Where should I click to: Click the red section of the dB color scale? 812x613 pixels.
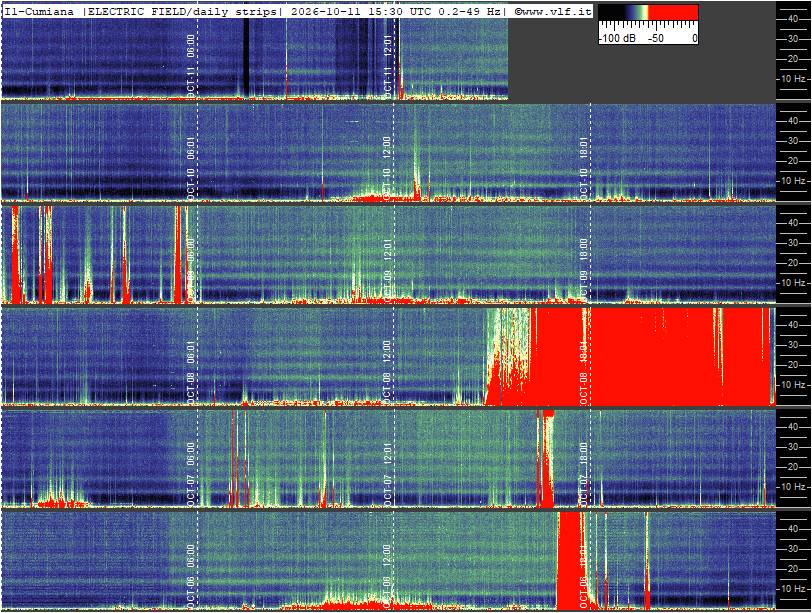pos(674,12)
